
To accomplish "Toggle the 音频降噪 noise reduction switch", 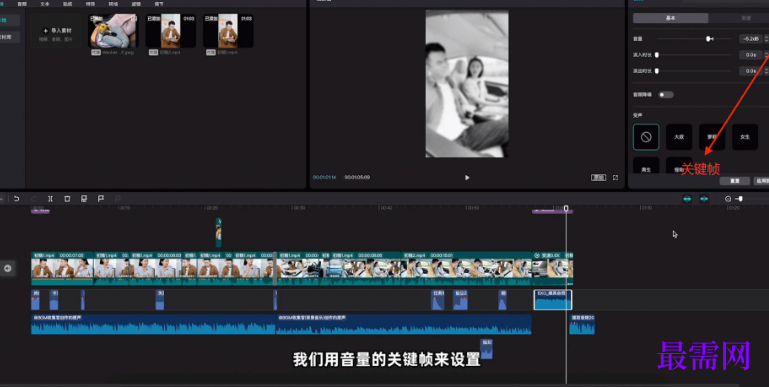I will point(666,95).
